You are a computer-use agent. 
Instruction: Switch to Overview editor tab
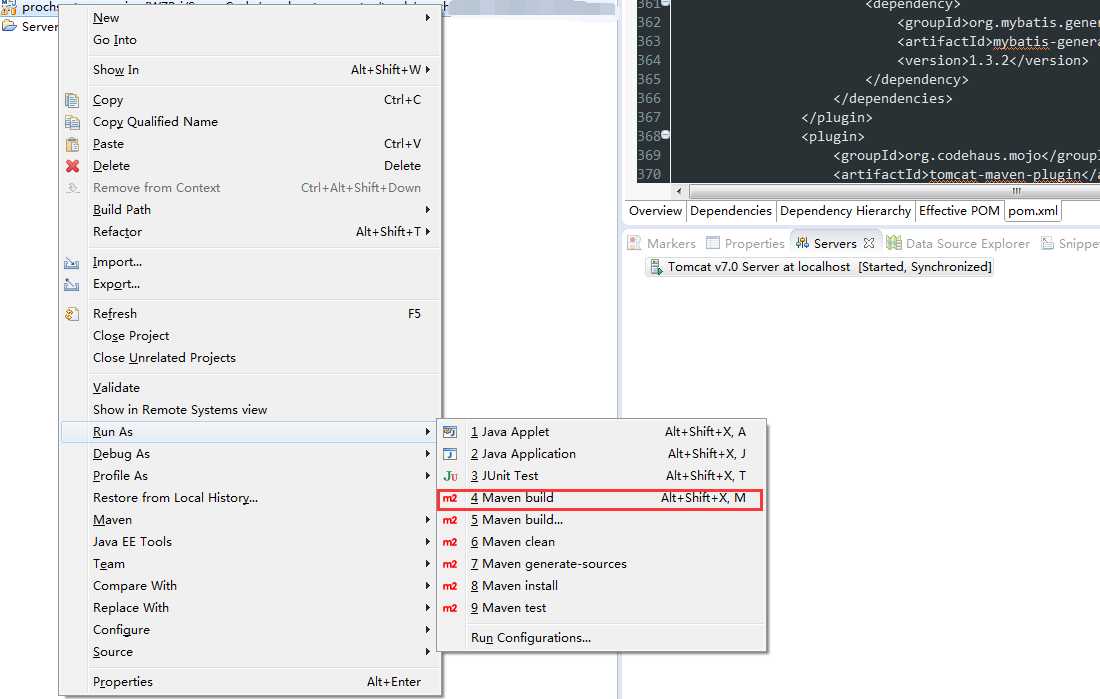[x=655, y=211]
